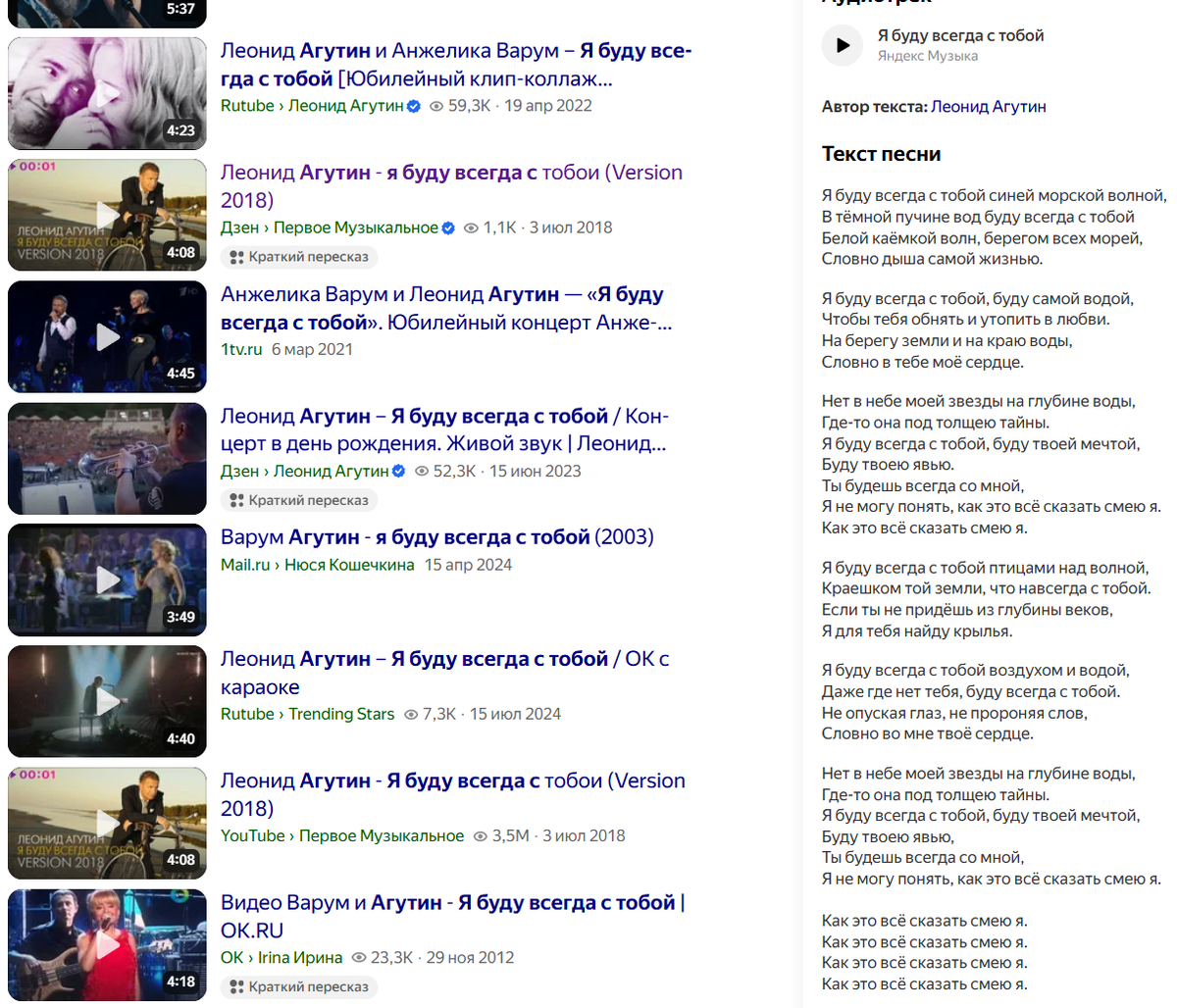Screen dimensions: 1177x1008
Task: Click the 4:18 OK.RU video thumbnail
Action: pos(107,944)
